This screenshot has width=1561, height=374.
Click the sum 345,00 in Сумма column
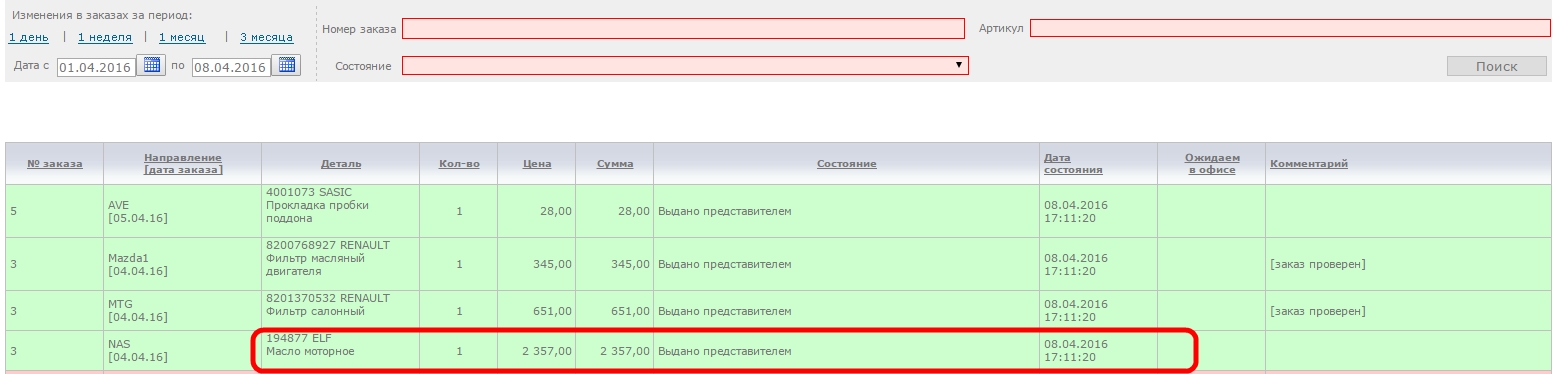630,264
